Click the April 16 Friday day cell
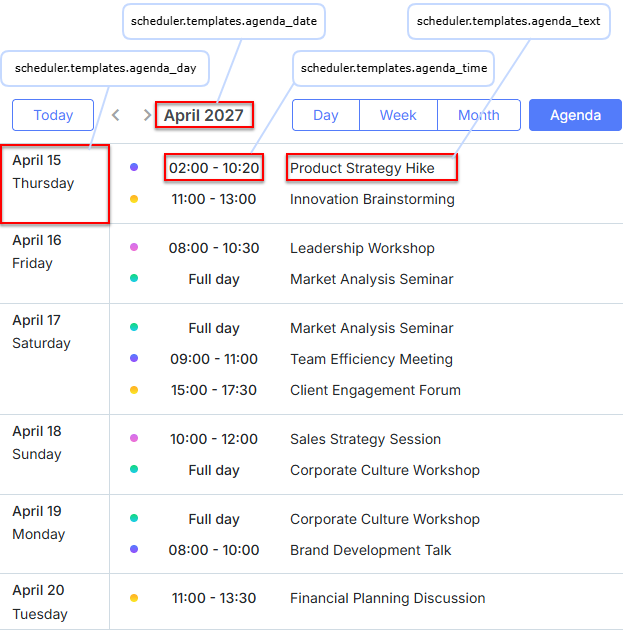Screen dimensions: 623x630 point(55,264)
